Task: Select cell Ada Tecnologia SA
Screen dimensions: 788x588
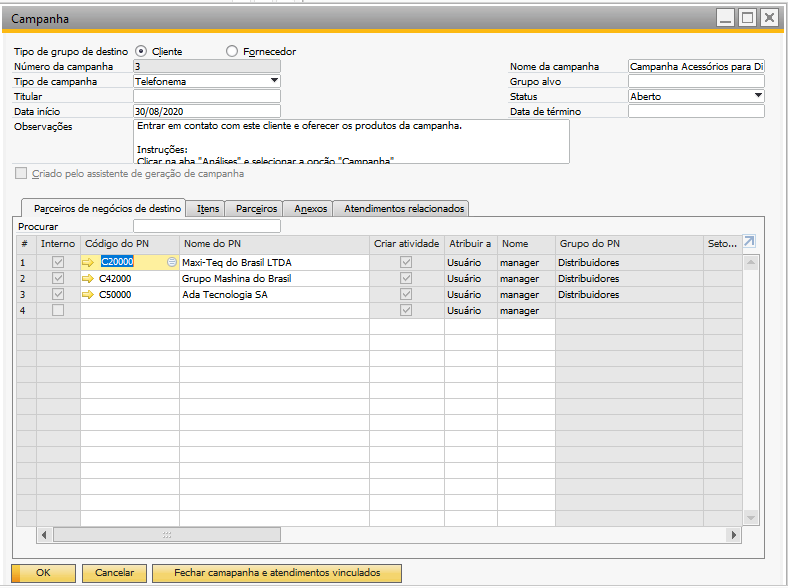Action: tap(274, 295)
